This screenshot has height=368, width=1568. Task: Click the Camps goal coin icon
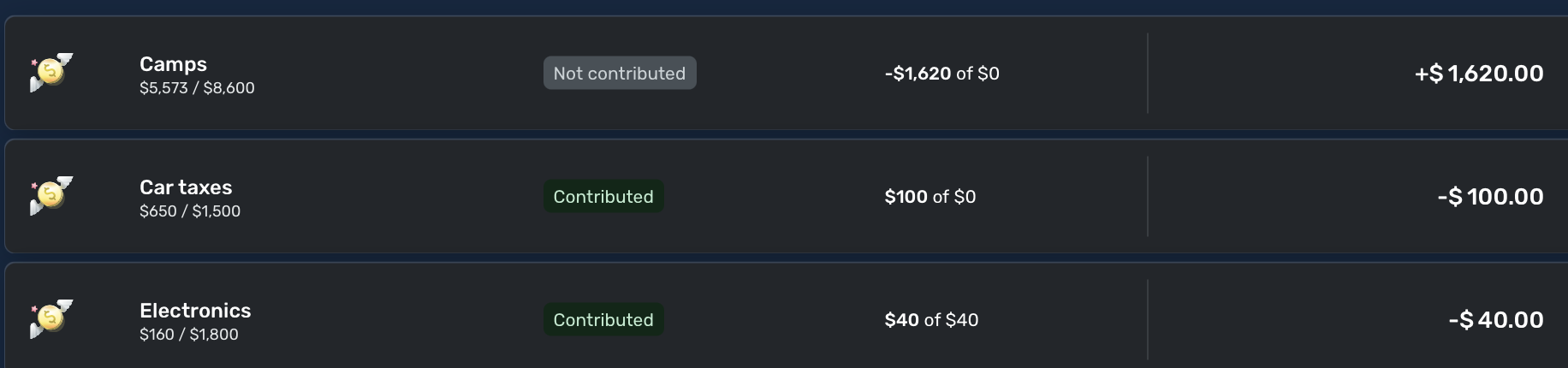pos(50,73)
